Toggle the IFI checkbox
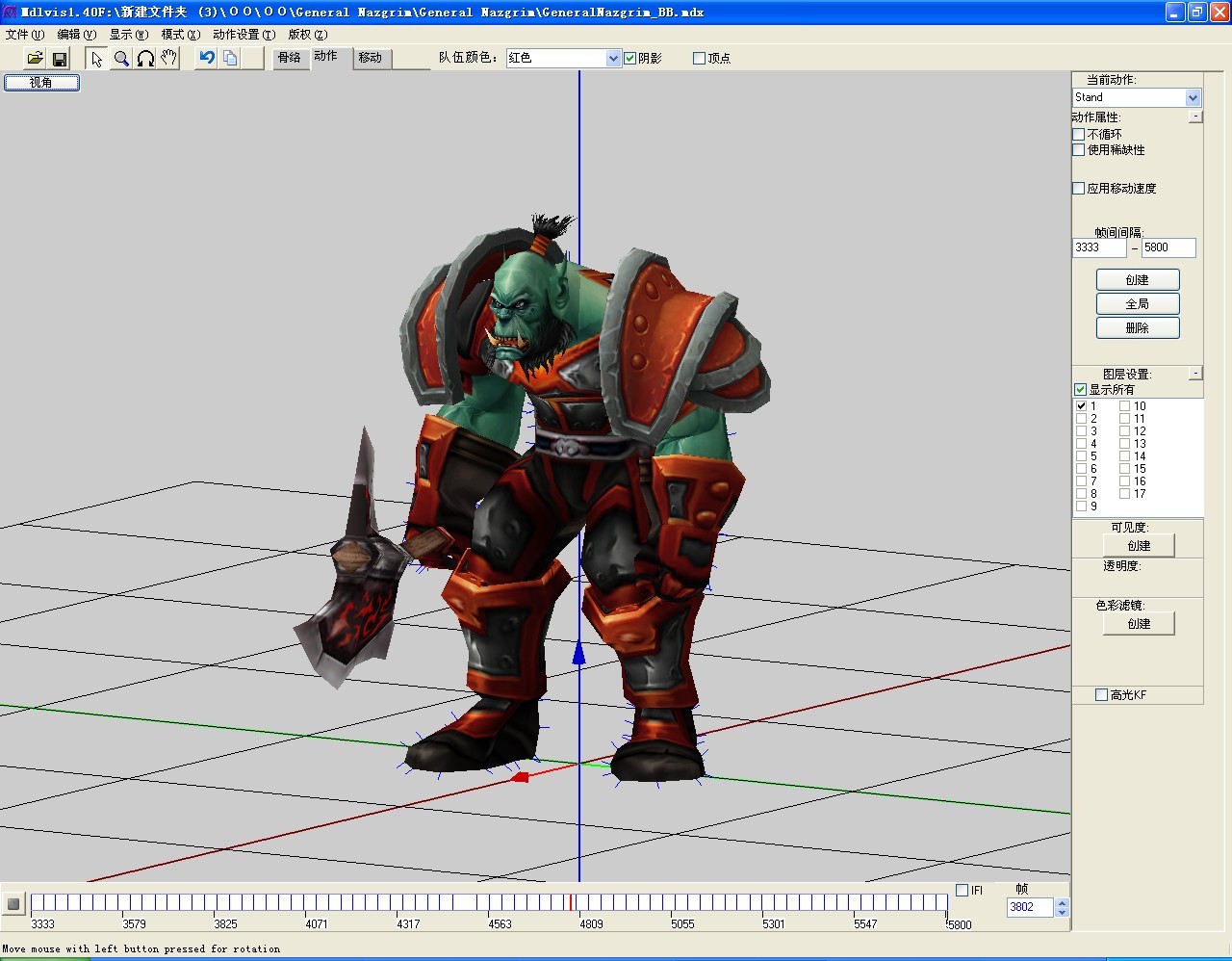The image size is (1232, 961). point(962,891)
